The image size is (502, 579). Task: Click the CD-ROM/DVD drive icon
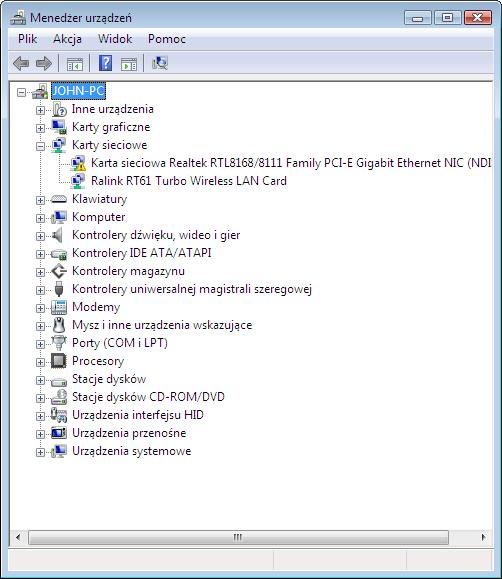click(59, 397)
